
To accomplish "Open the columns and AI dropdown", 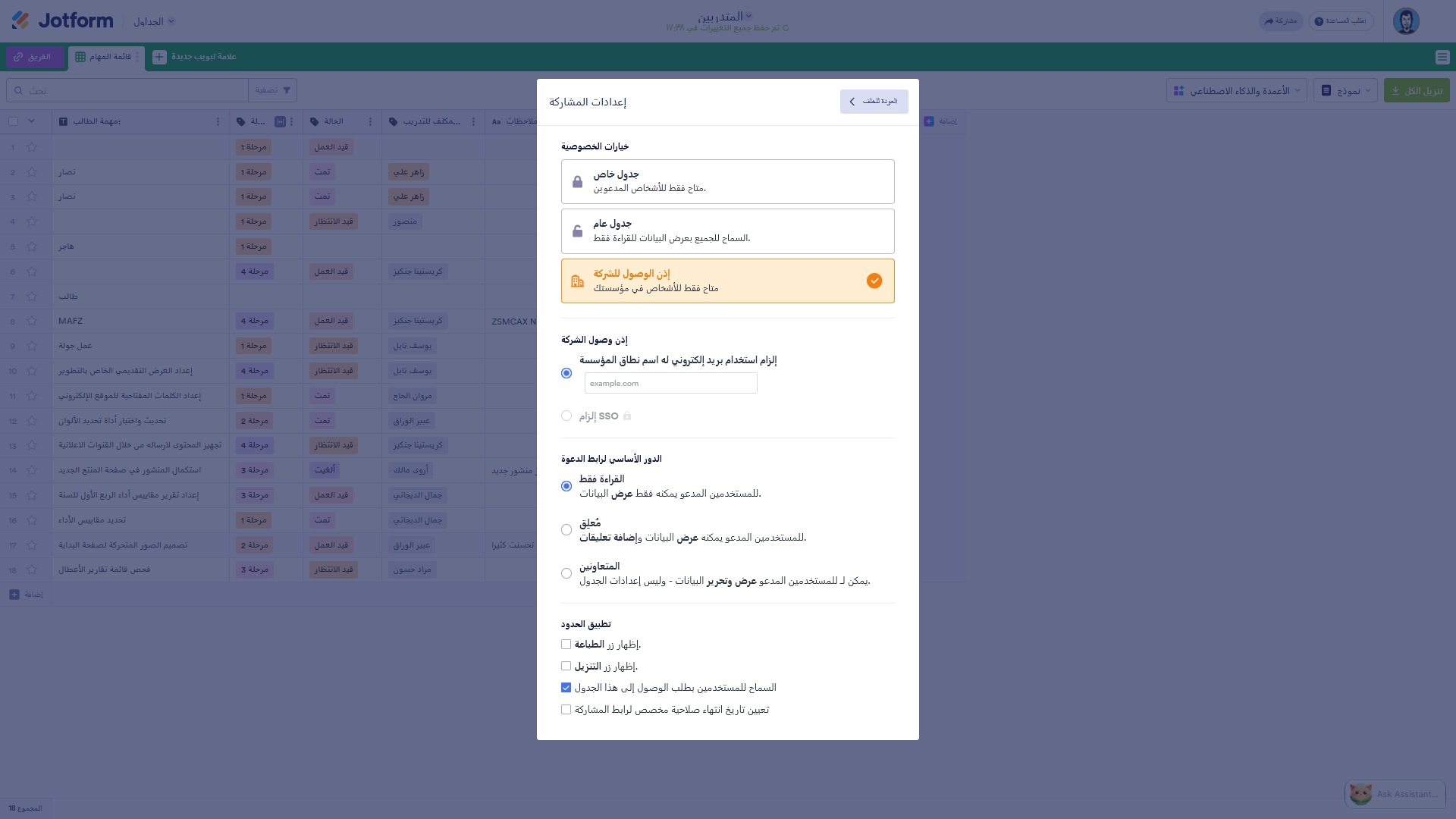I will (x=1237, y=90).
